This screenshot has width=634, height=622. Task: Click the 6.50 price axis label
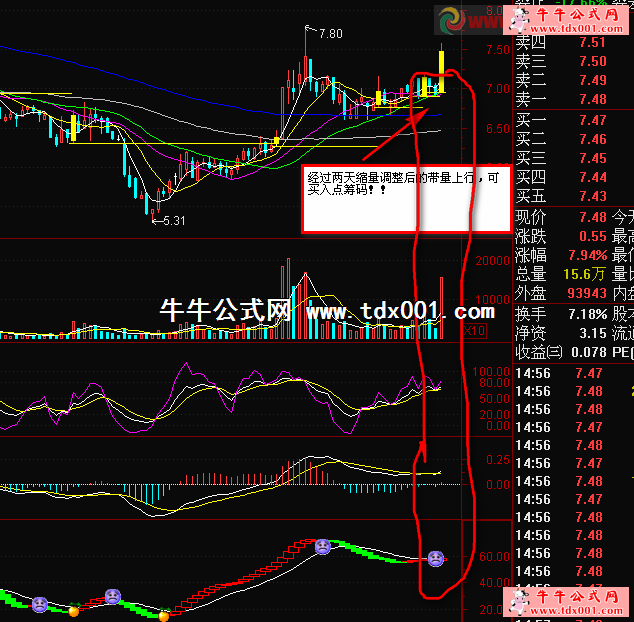click(498, 129)
